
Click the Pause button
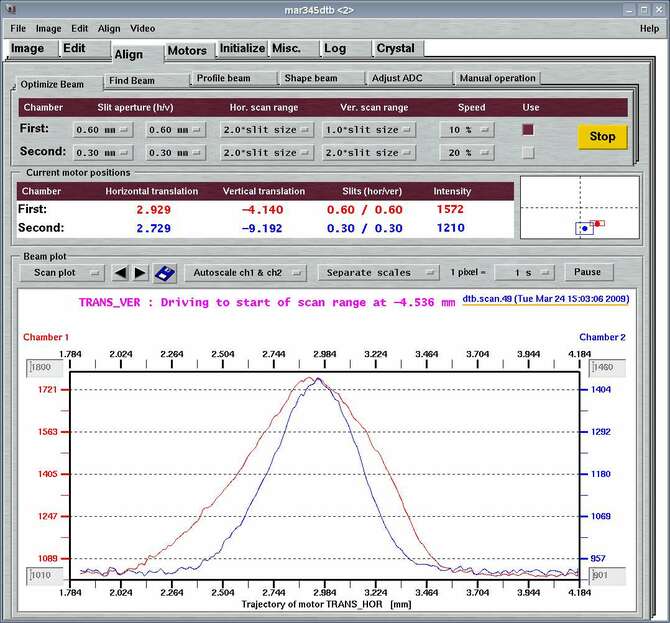[588, 272]
